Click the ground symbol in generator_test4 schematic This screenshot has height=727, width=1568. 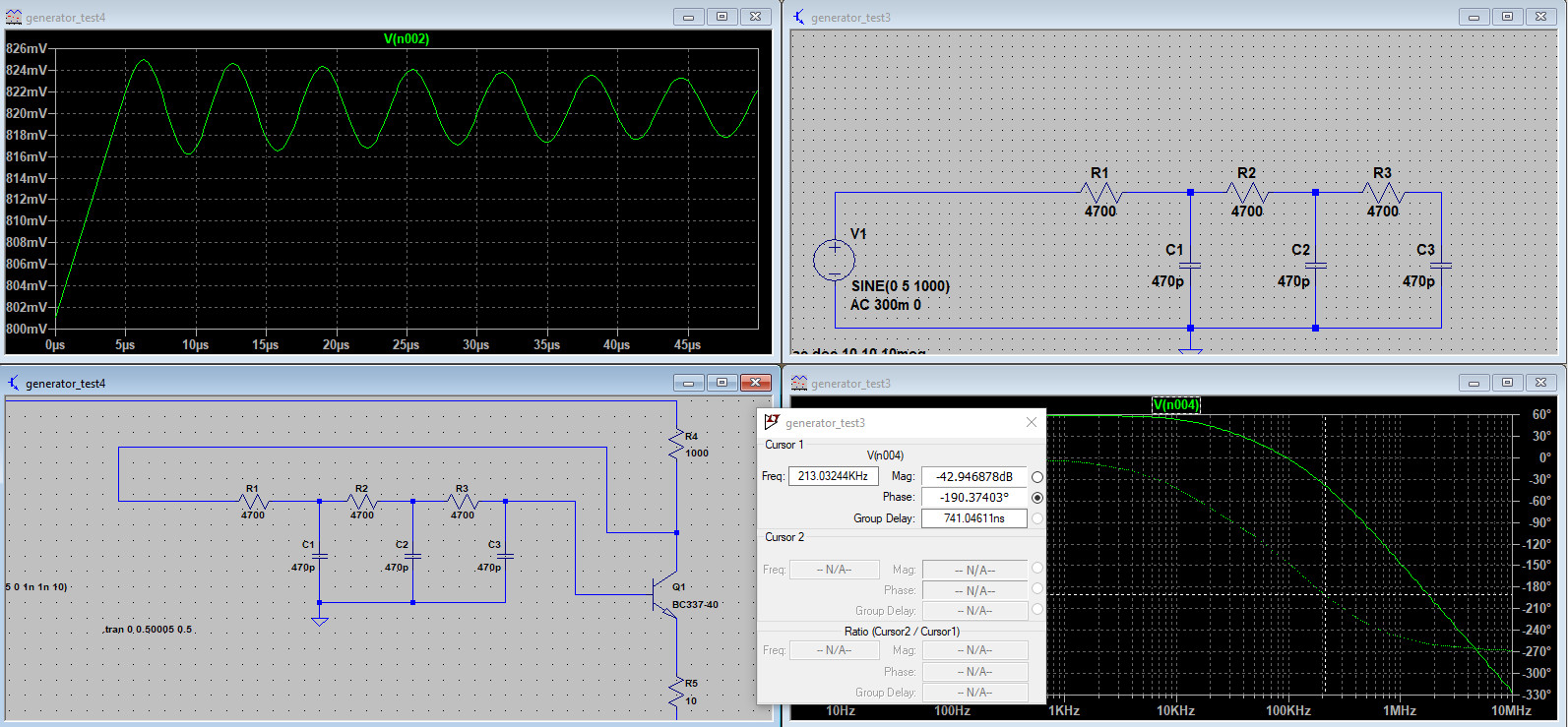[x=319, y=620]
